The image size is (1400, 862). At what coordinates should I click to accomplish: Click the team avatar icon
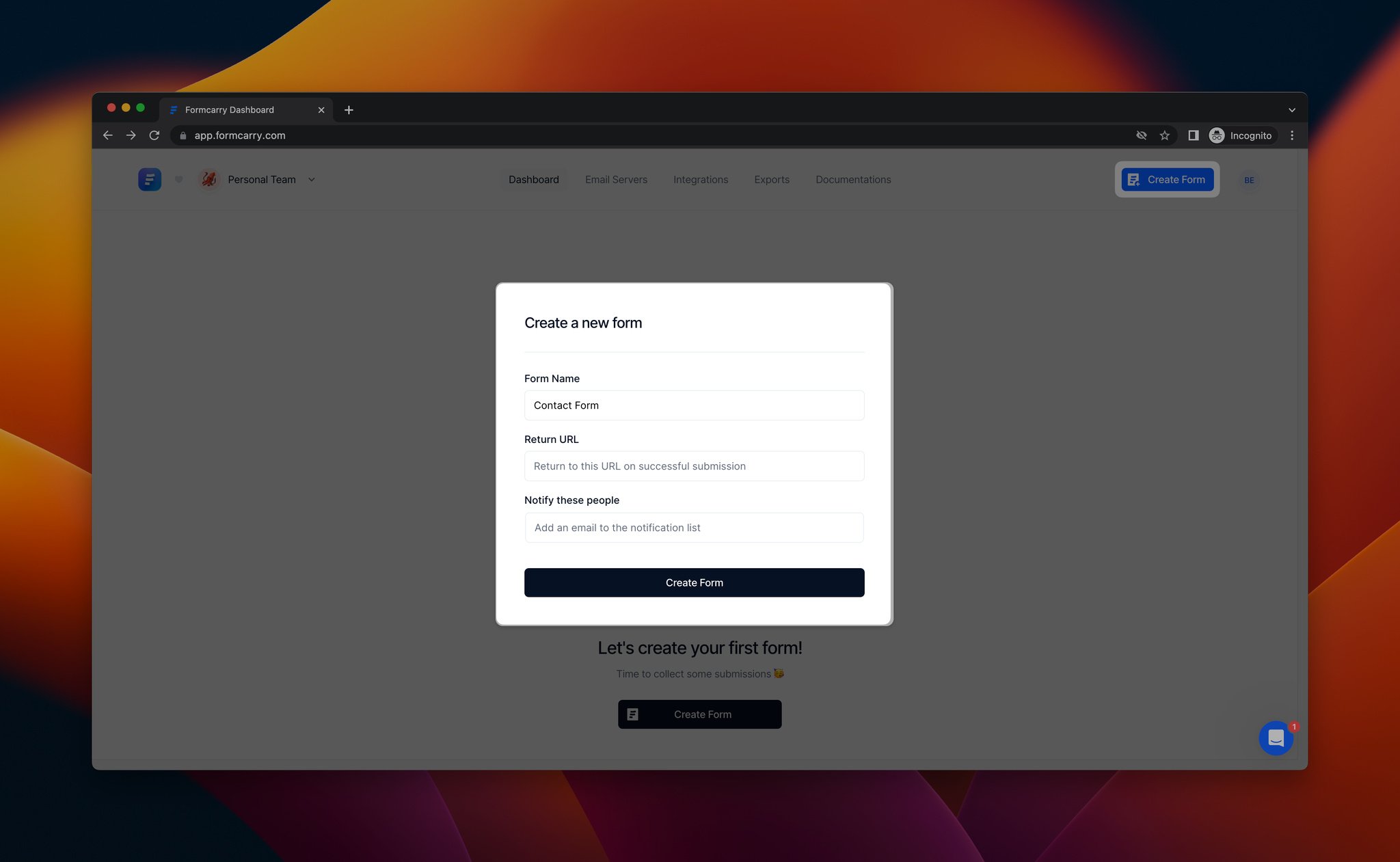click(x=209, y=179)
